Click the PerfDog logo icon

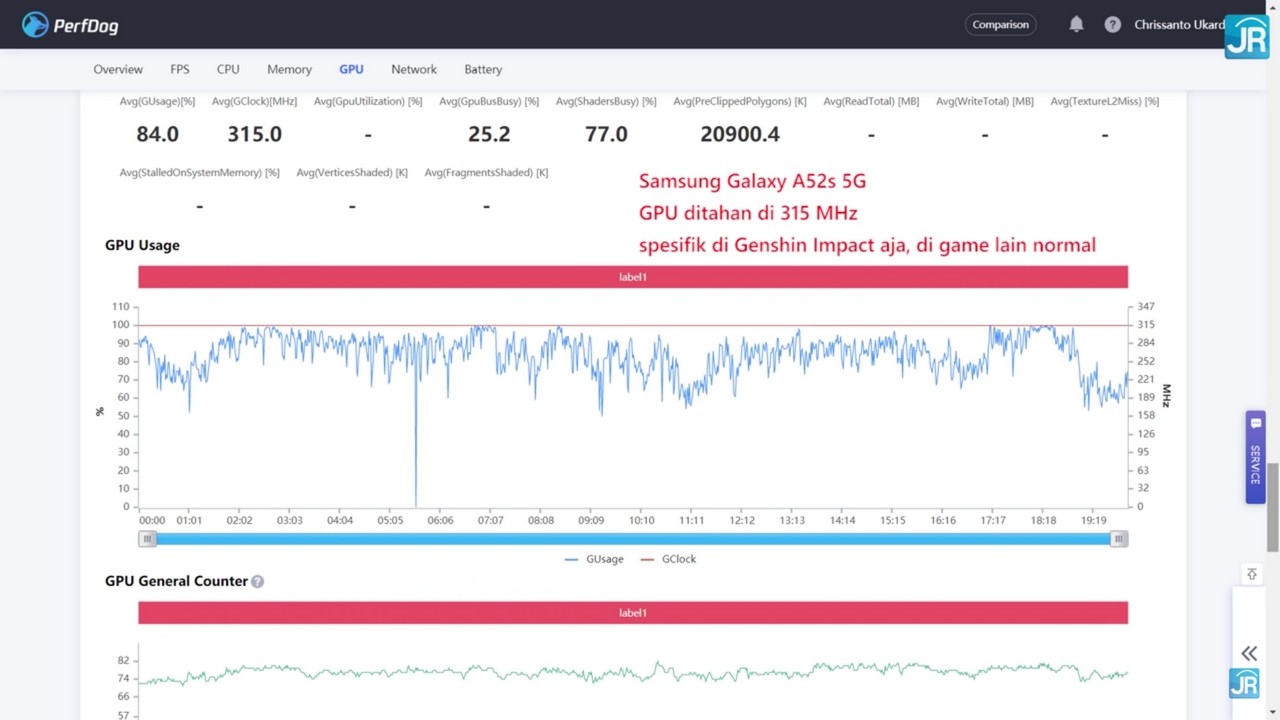click(x=35, y=25)
